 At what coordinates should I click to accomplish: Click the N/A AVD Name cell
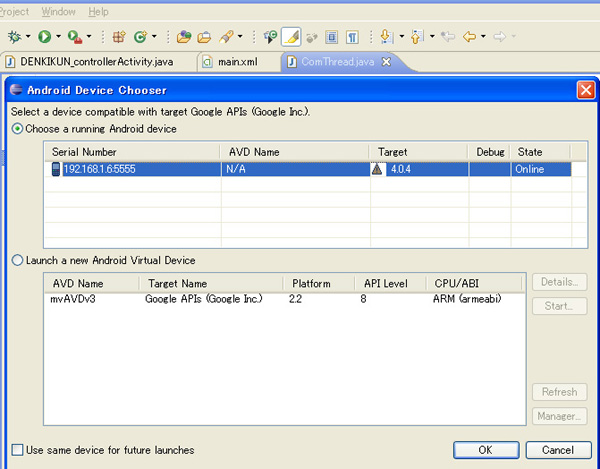coord(295,169)
